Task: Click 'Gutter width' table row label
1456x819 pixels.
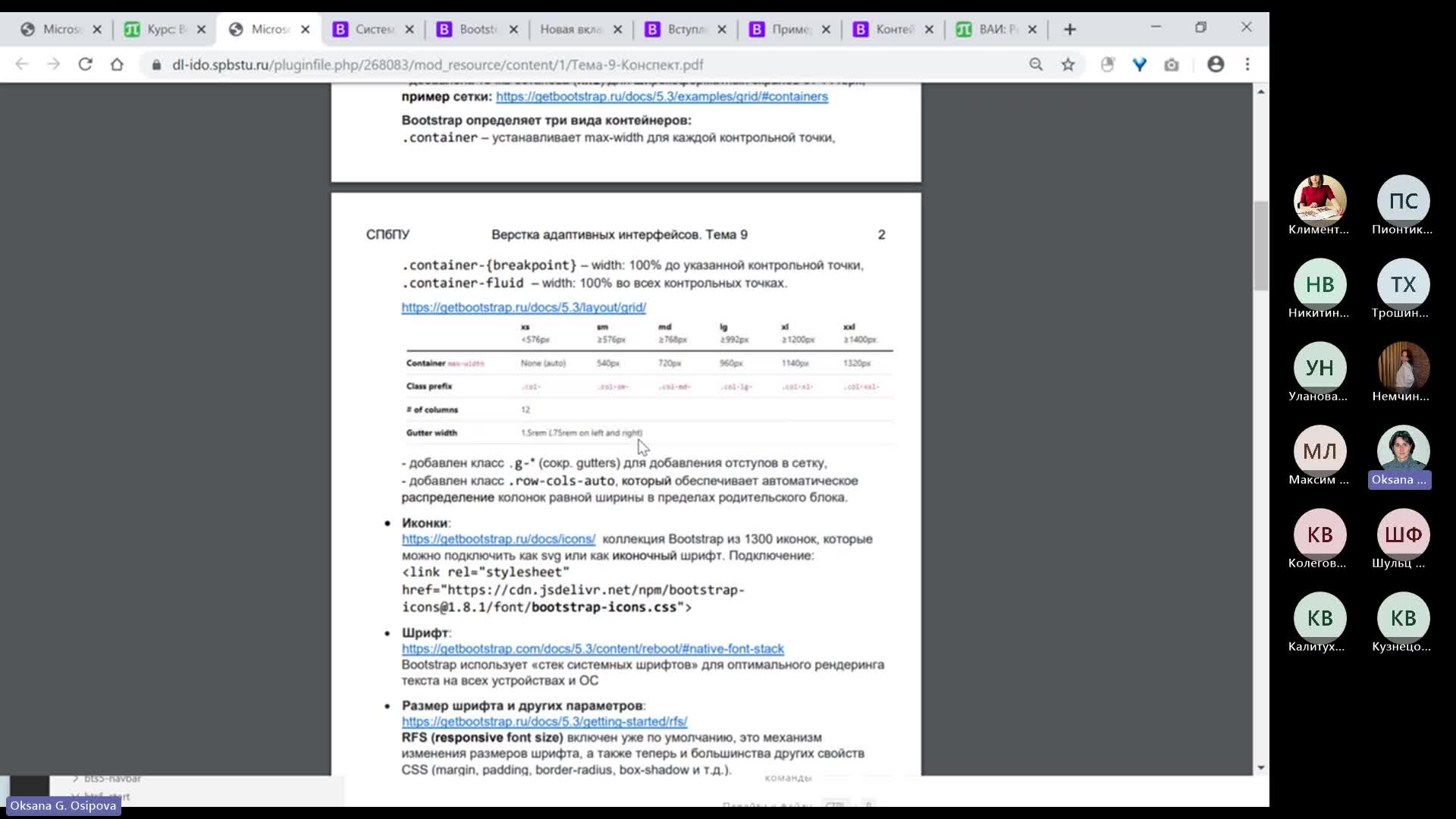Action: click(x=431, y=433)
